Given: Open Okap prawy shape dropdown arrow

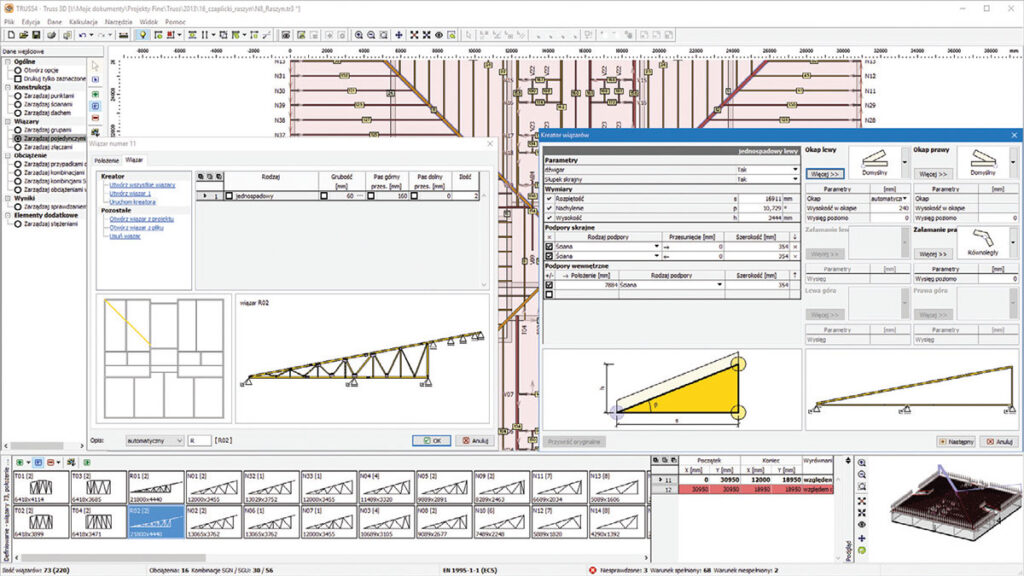Looking at the screenshot, I should pos(1013,161).
